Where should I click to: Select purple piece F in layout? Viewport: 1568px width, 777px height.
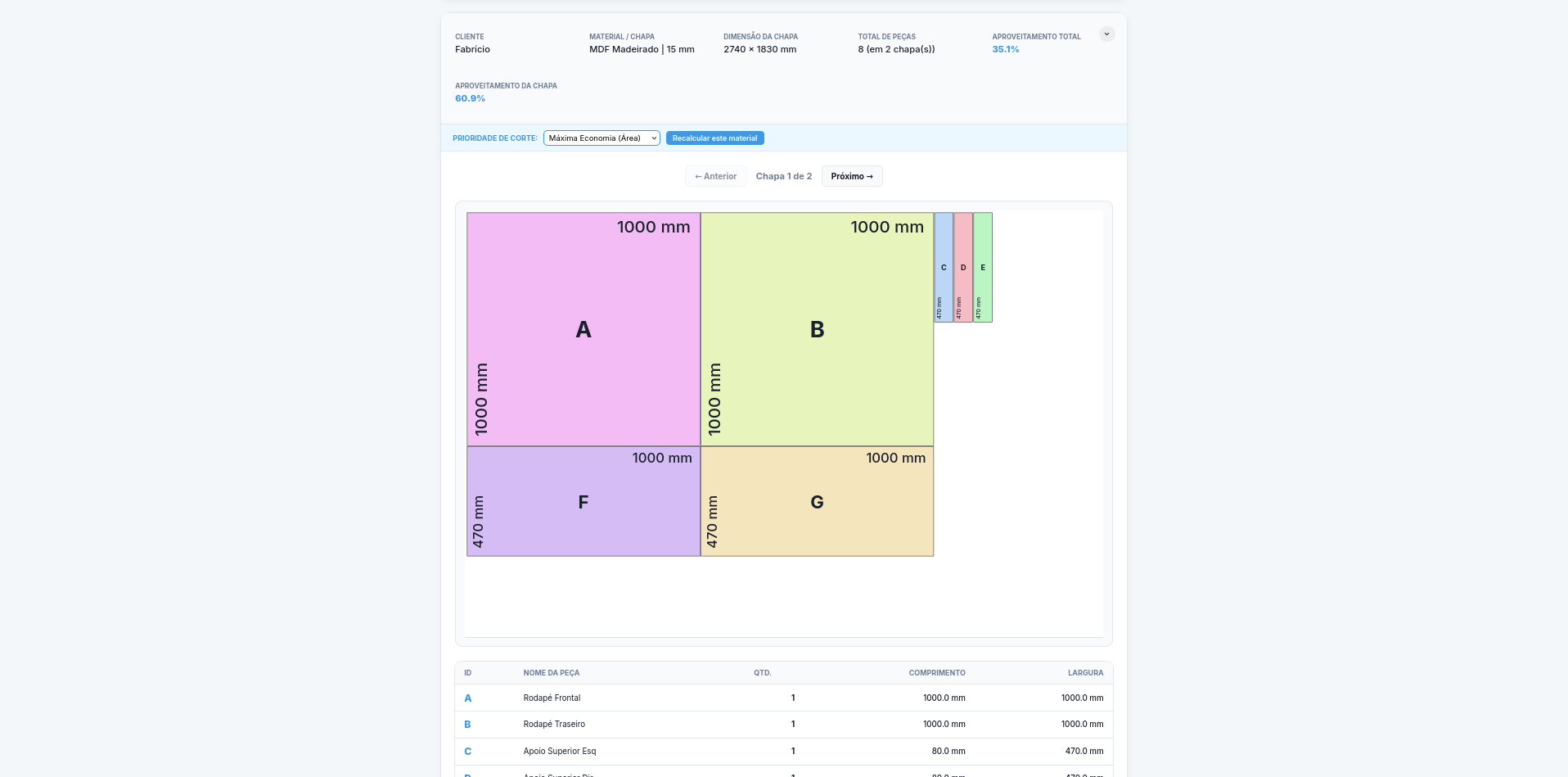pos(583,502)
